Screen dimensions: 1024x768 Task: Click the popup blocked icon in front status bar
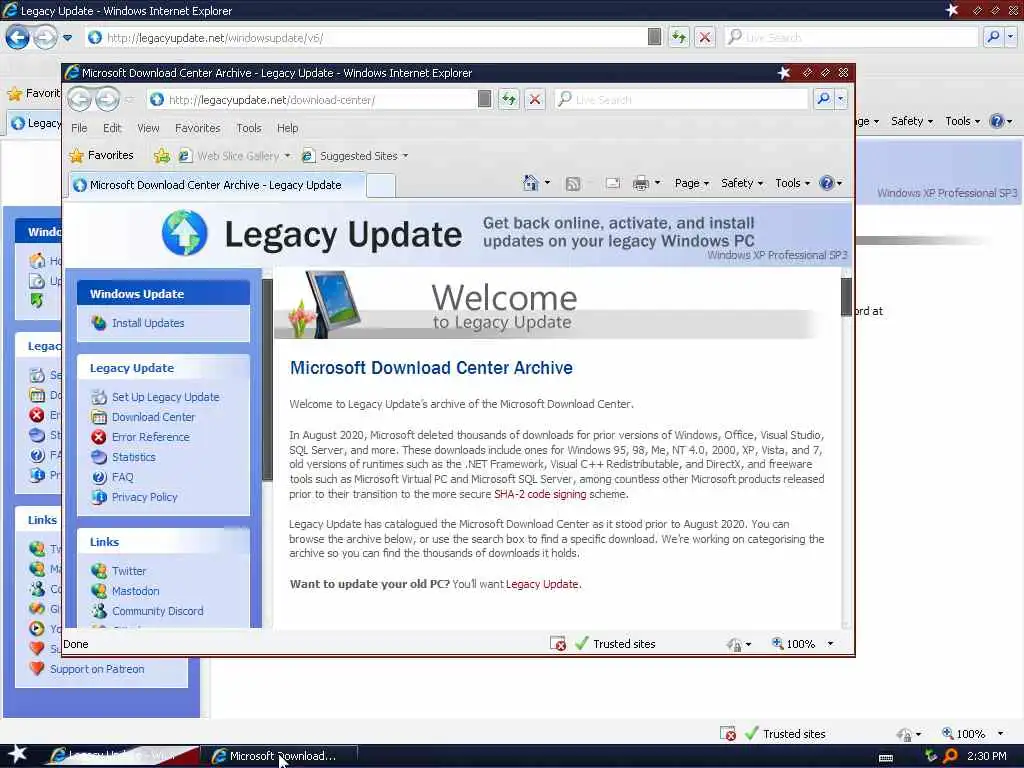click(558, 644)
